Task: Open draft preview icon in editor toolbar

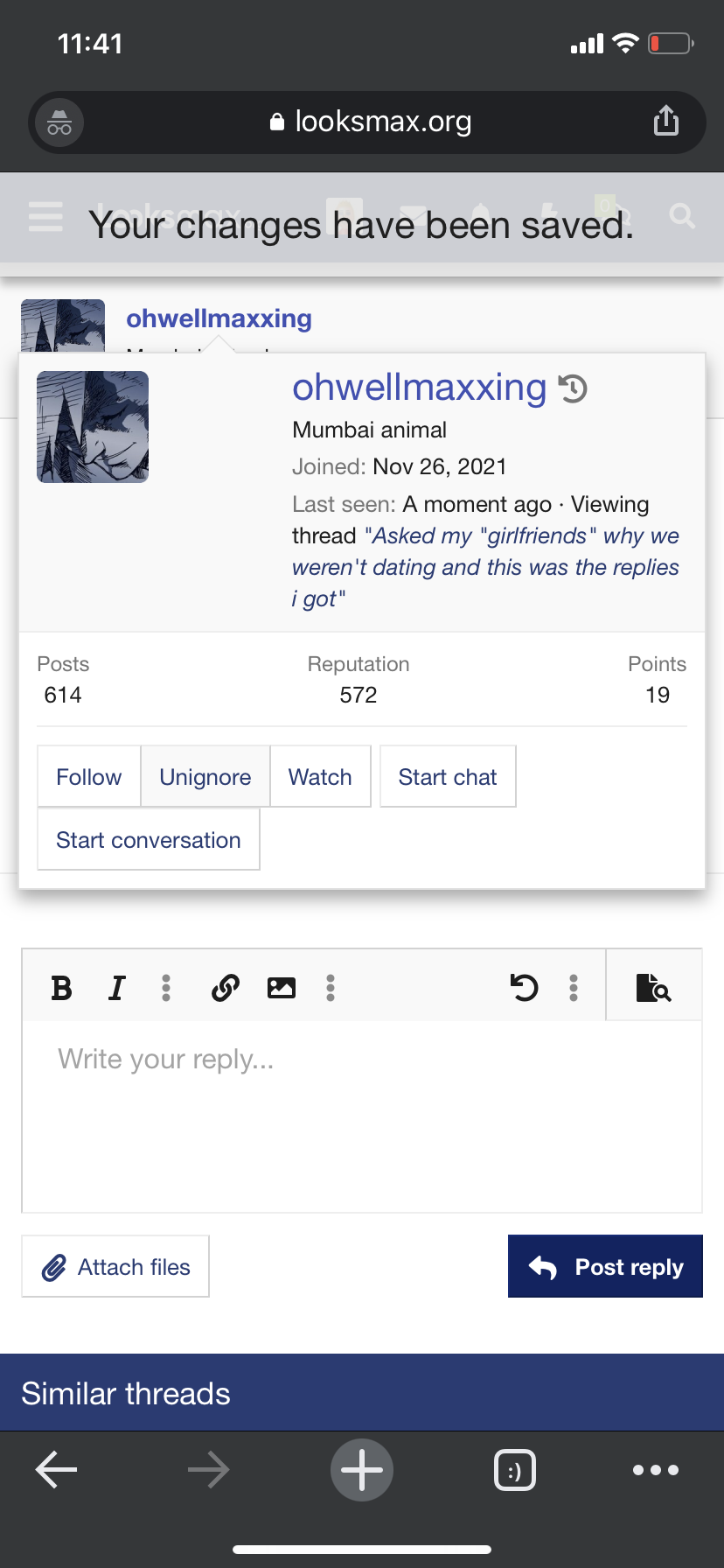Action: (x=653, y=988)
